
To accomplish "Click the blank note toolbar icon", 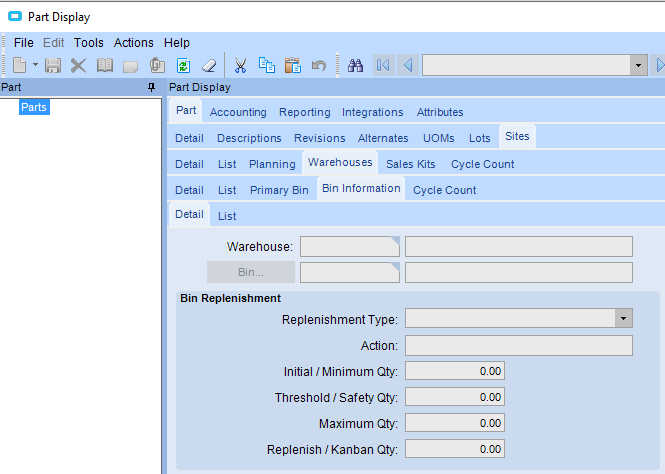I will click(131, 66).
